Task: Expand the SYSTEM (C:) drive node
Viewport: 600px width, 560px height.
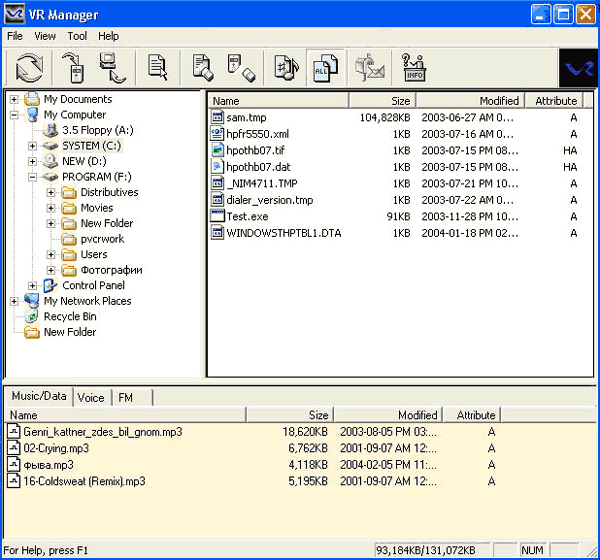Action: [33, 146]
